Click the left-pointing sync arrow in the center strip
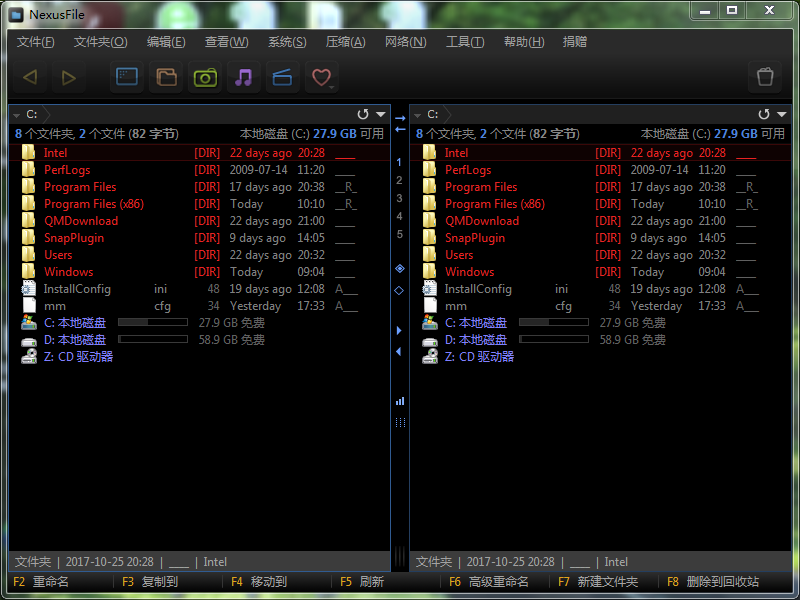Screen dimensions: 800x600 (x=400, y=130)
